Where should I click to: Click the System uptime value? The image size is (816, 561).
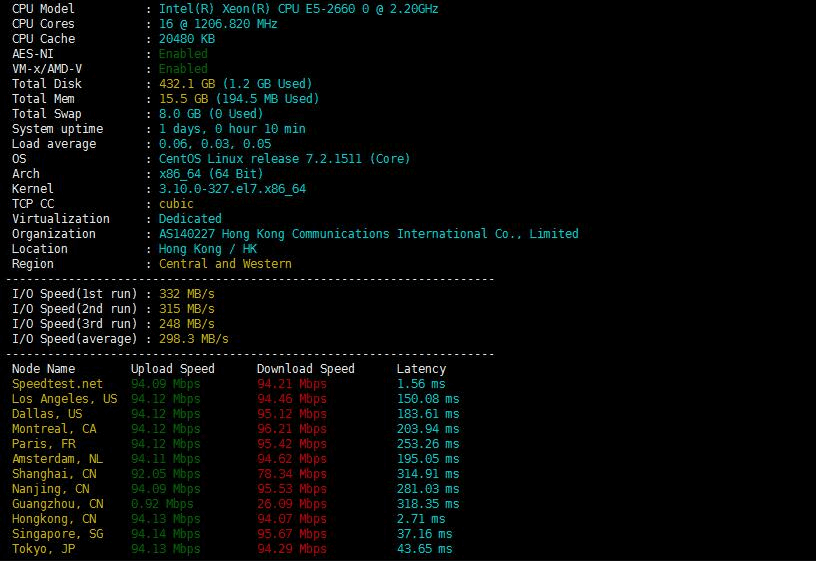pyautogui.click(x=232, y=129)
